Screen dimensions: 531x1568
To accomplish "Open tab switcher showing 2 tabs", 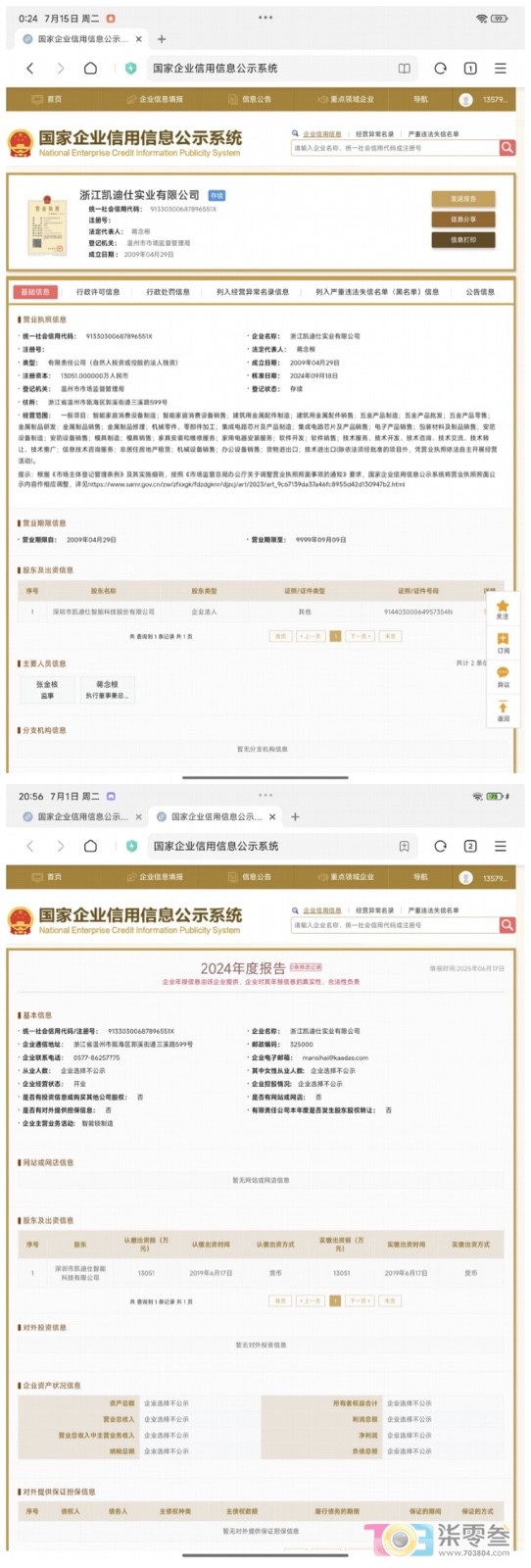I will click(x=470, y=846).
